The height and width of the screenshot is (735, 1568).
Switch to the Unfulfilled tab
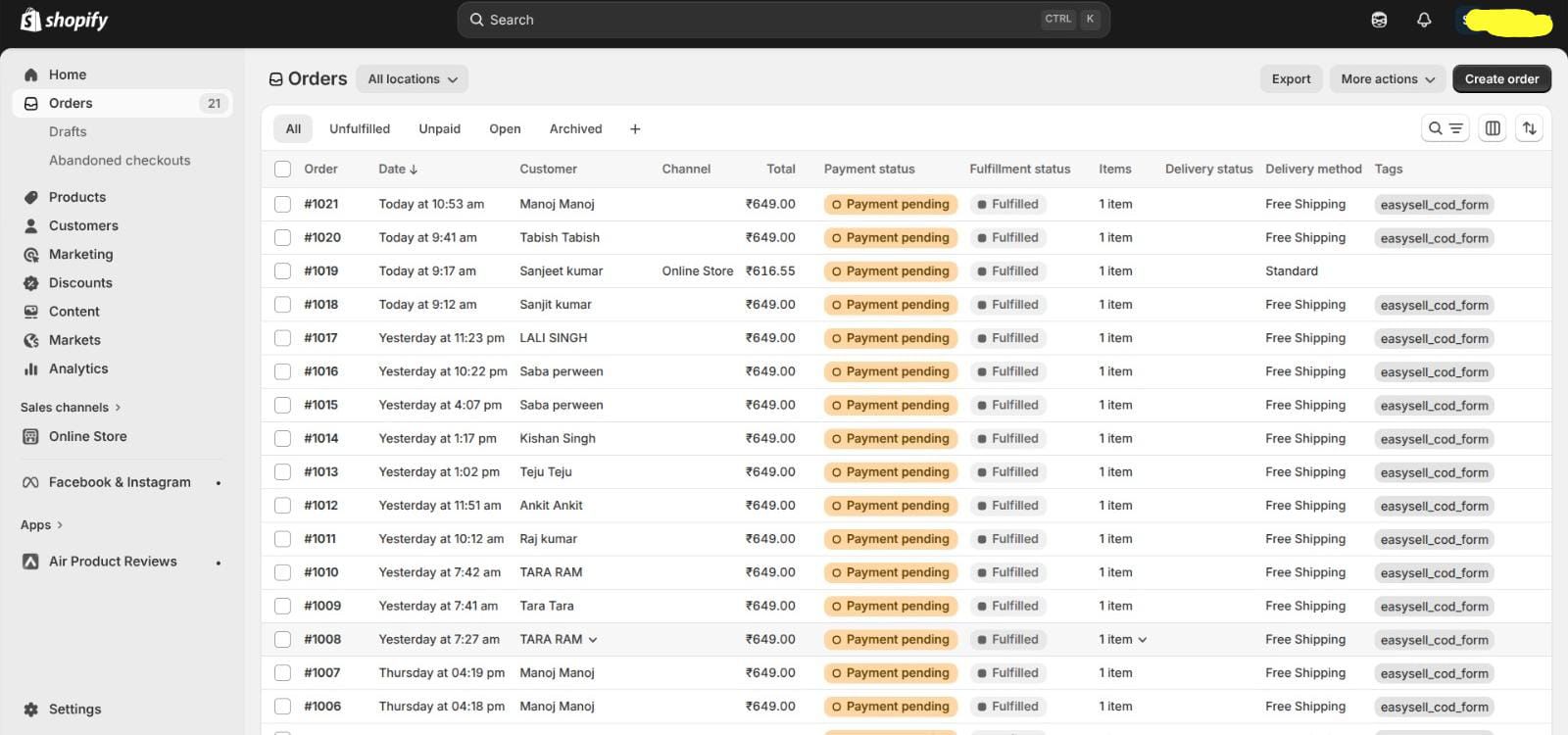point(360,129)
